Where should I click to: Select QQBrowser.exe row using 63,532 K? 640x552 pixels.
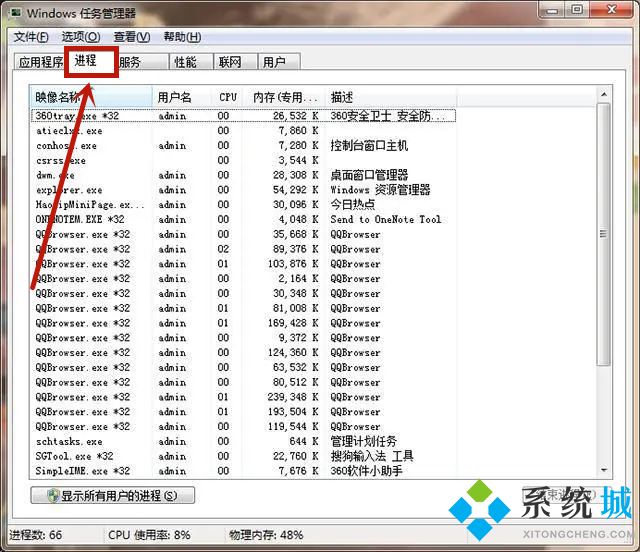[243, 367]
